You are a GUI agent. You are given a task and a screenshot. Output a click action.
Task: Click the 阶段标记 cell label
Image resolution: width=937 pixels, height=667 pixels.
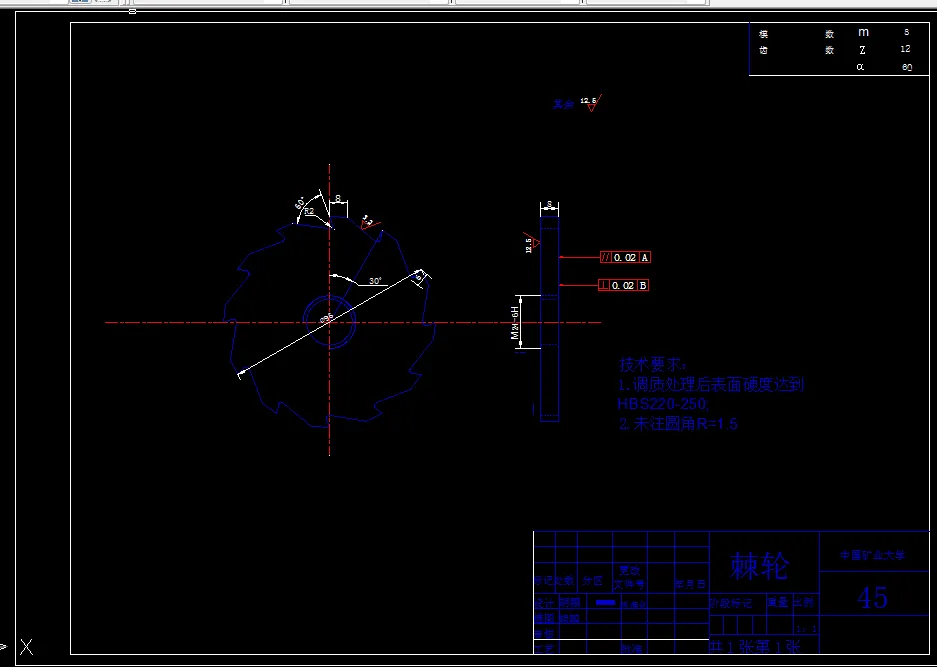[x=730, y=603]
